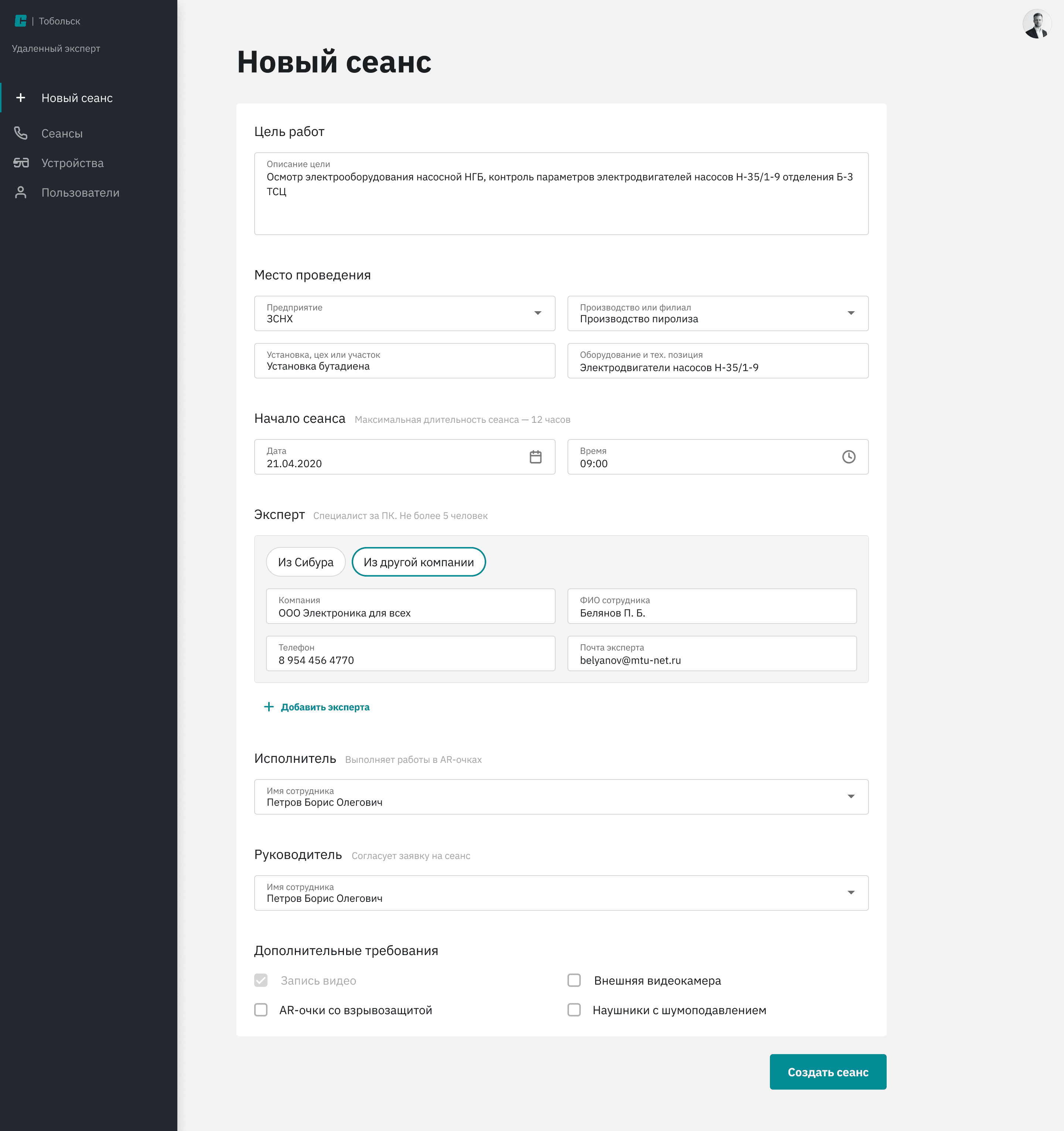Click into the Описание цели text area
This screenshot has height=1131, width=1064.
point(561,193)
